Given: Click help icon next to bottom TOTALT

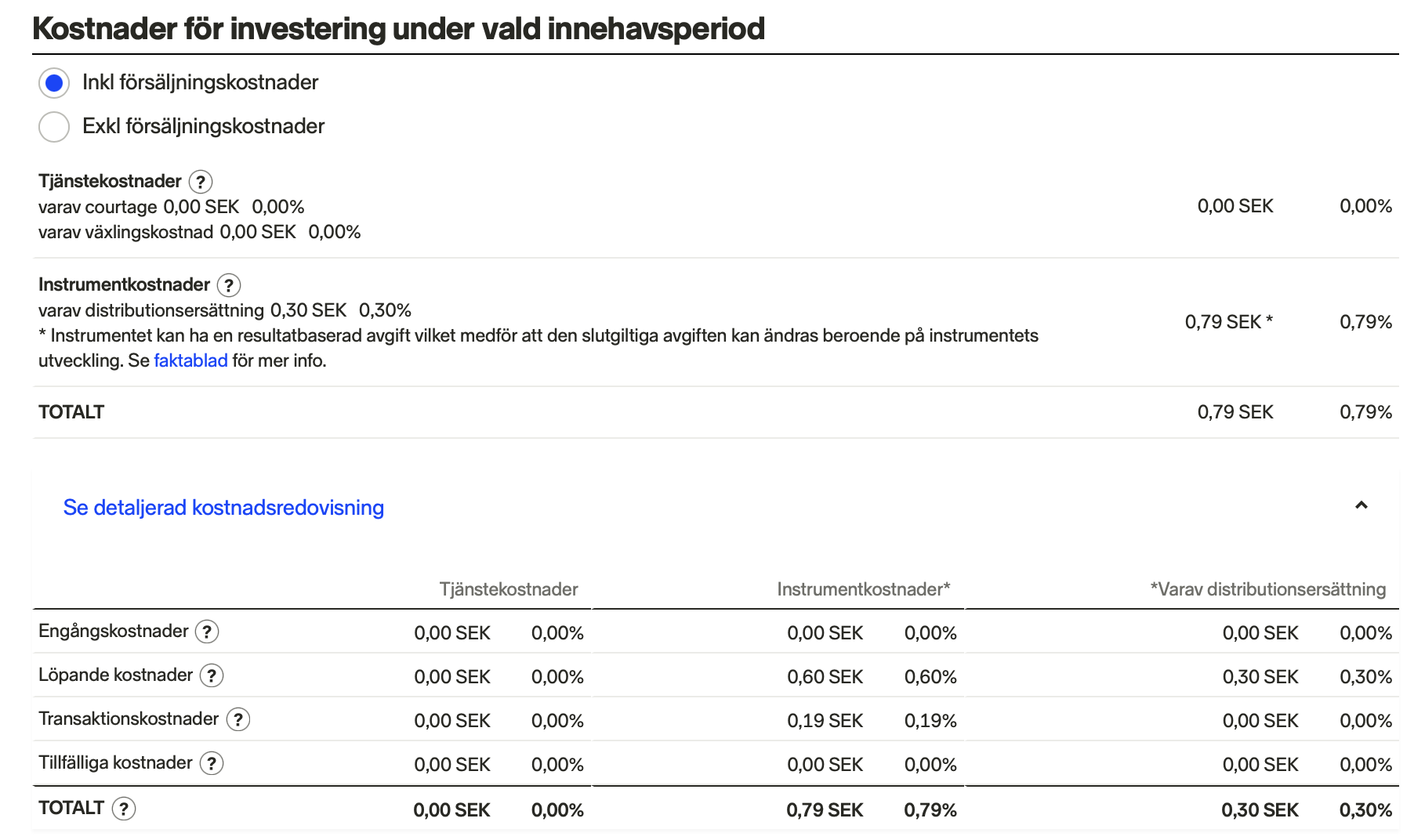Looking at the screenshot, I should point(124,809).
